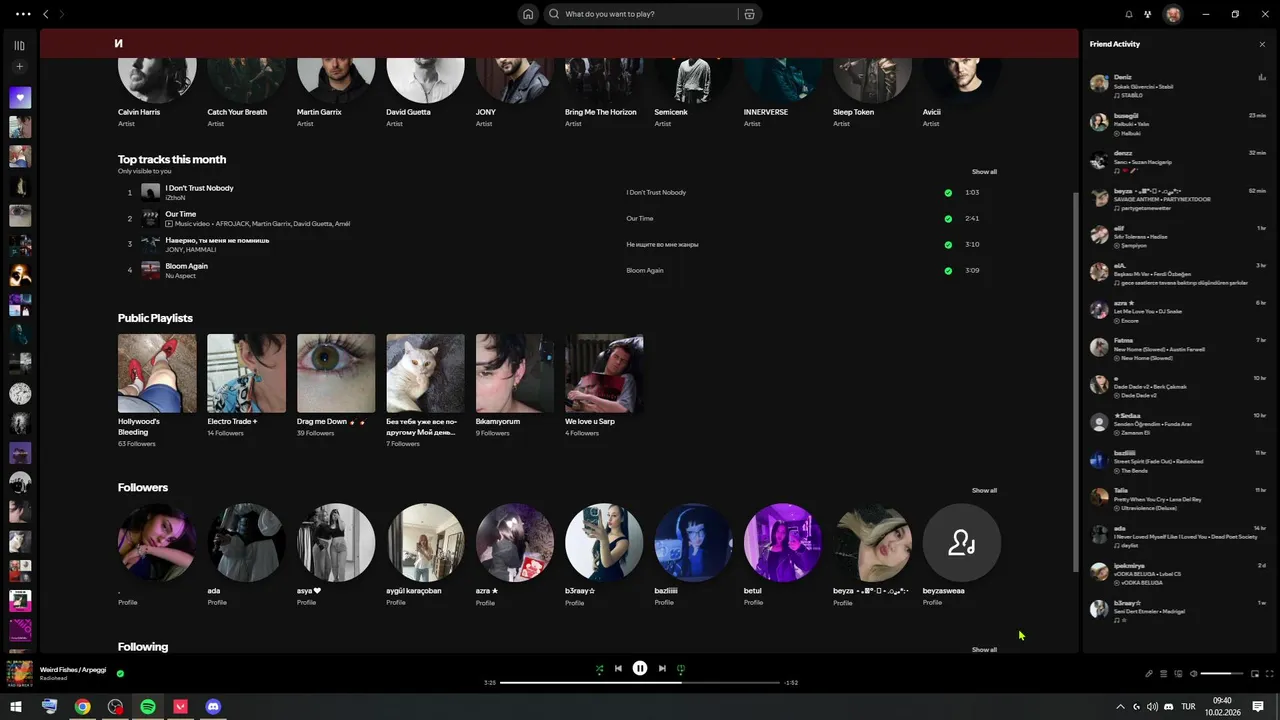Click the music video icon under Our Time
The height and width of the screenshot is (720, 1280).
[169, 224]
